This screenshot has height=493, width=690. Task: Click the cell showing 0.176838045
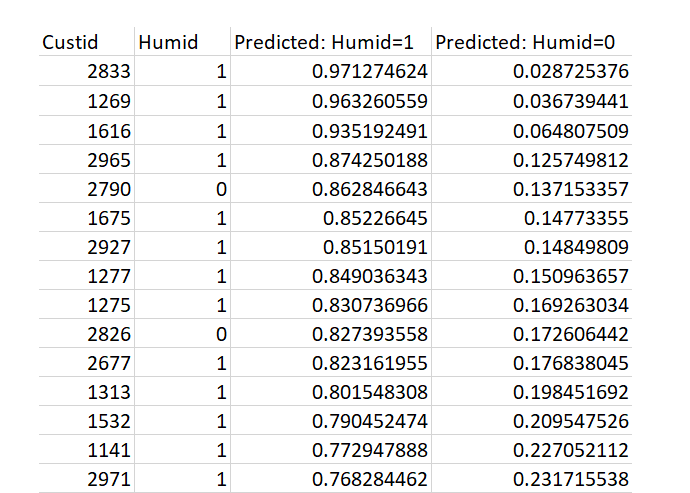click(x=532, y=363)
